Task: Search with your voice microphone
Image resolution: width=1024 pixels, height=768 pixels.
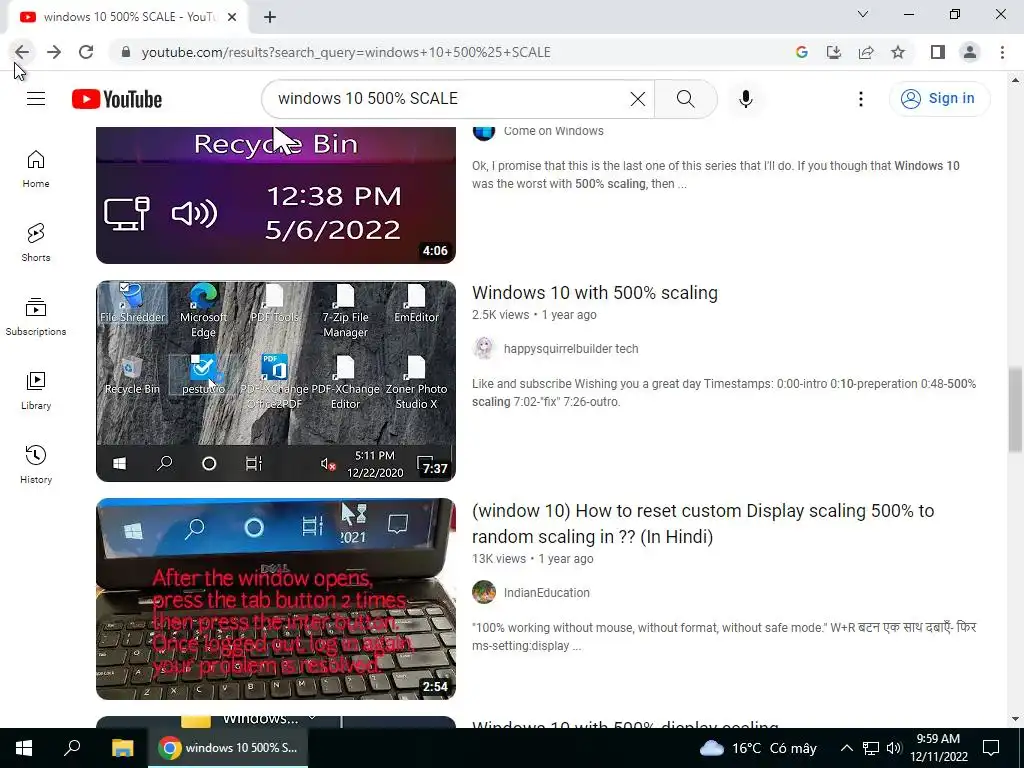Action: [x=745, y=99]
